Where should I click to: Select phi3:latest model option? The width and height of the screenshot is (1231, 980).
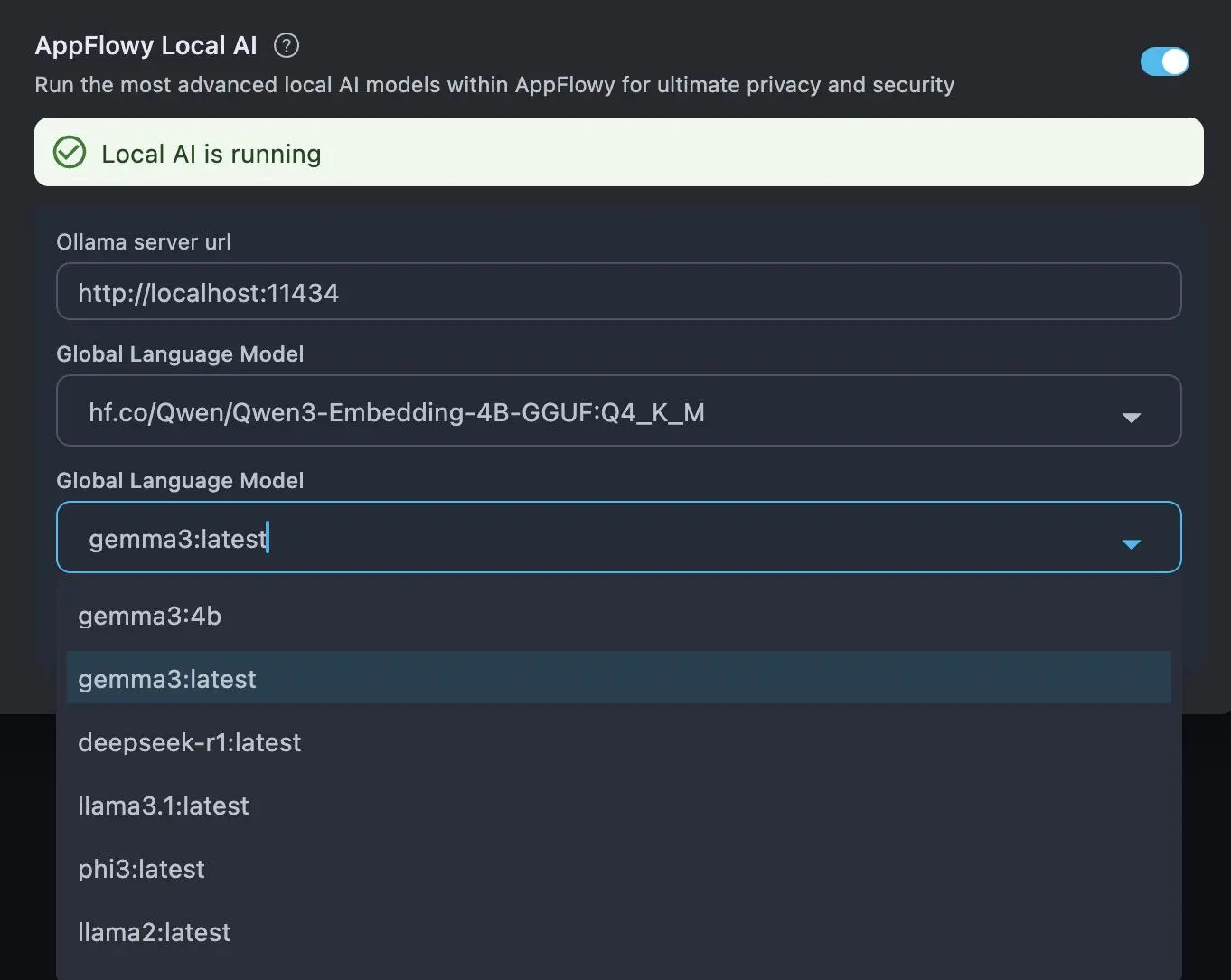[x=618, y=869]
